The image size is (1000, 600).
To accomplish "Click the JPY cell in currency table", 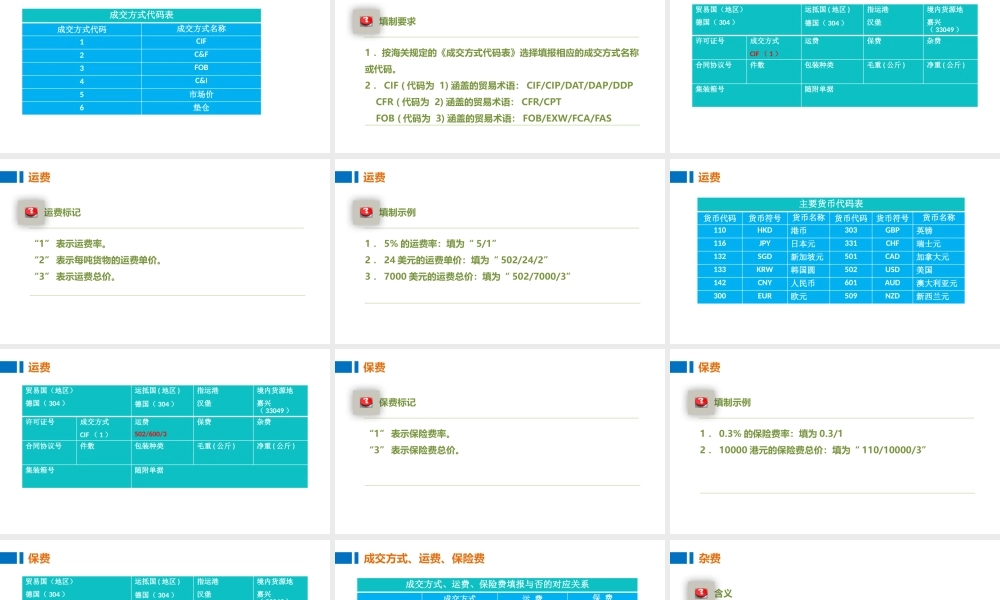I will point(765,244).
